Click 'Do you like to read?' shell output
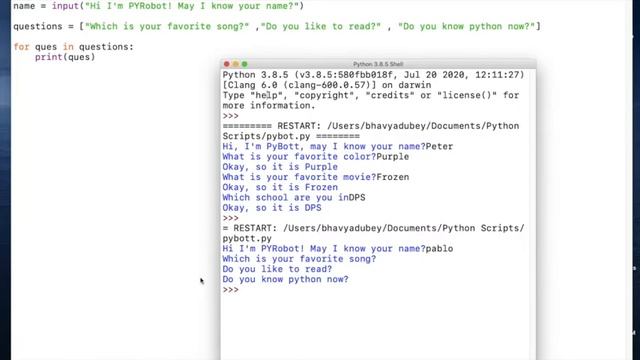 [277, 269]
